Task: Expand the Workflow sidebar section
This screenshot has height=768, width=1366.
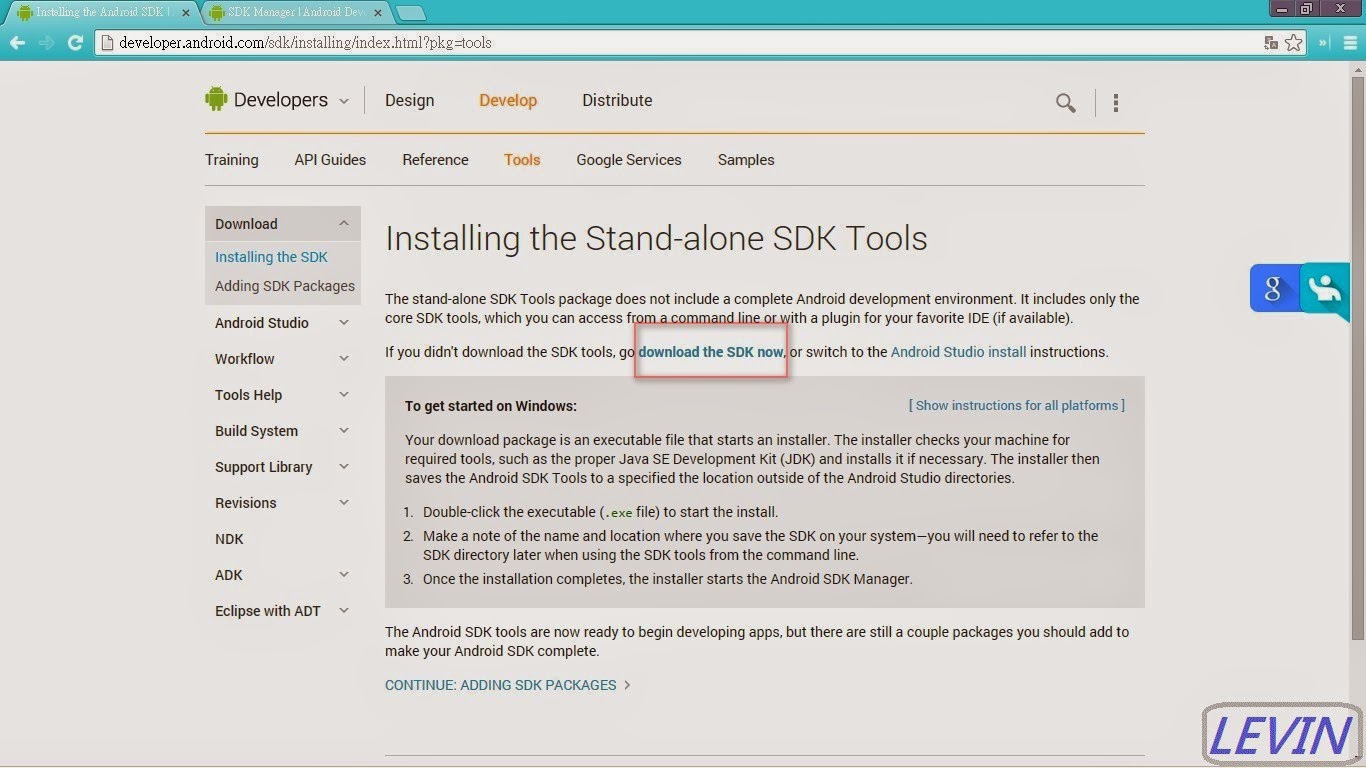Action: [x=344, y=359]
